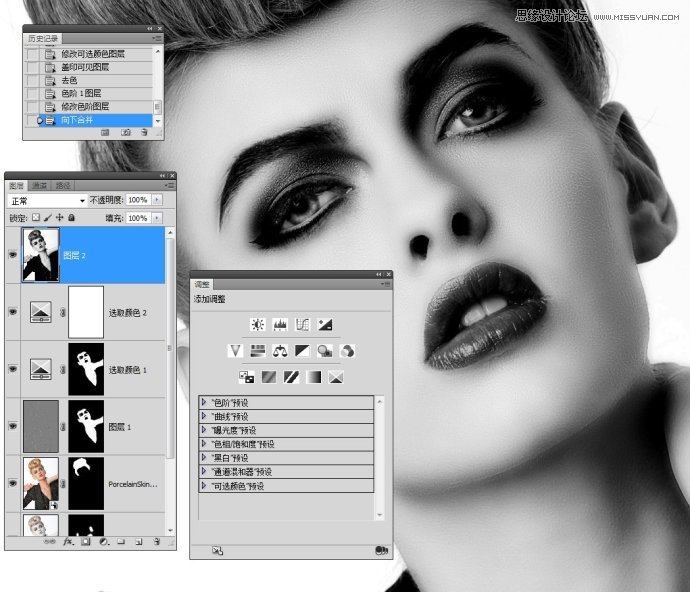Toggle visibility of 选取颜色 2 layer

(x=14, y=312)
